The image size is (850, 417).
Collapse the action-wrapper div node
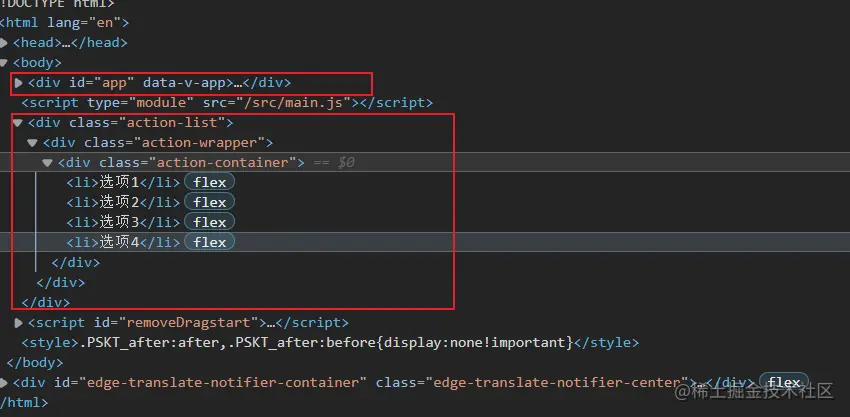(x=33, y=143)
